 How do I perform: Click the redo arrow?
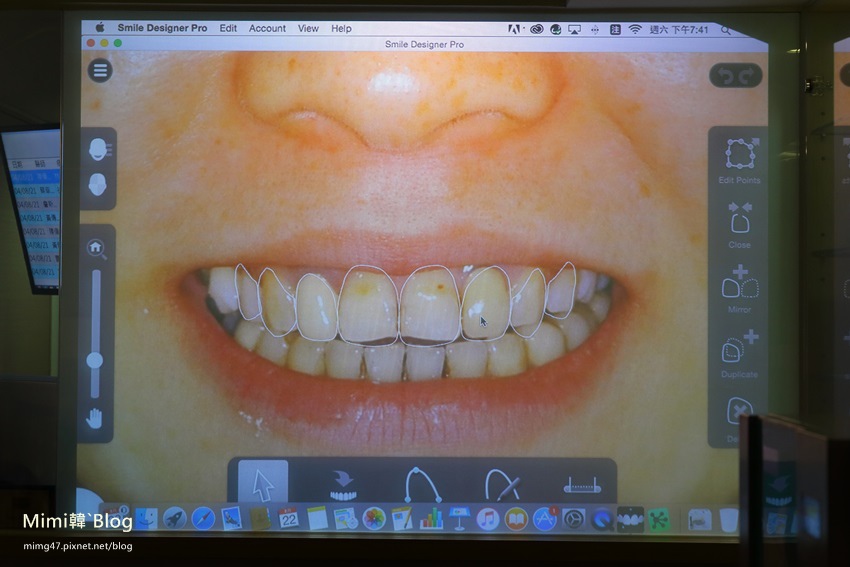click(x=747, y=76)
